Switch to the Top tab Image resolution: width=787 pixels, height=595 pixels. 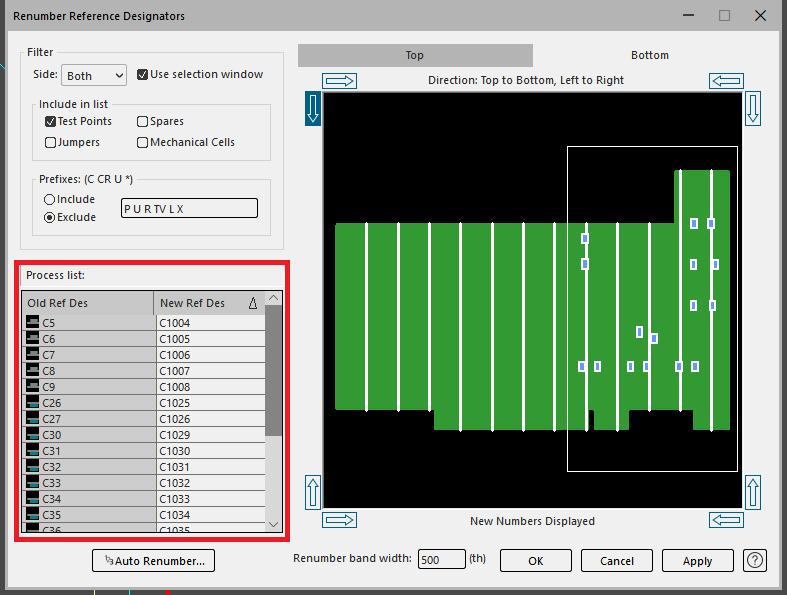click(x=415, y=55)
